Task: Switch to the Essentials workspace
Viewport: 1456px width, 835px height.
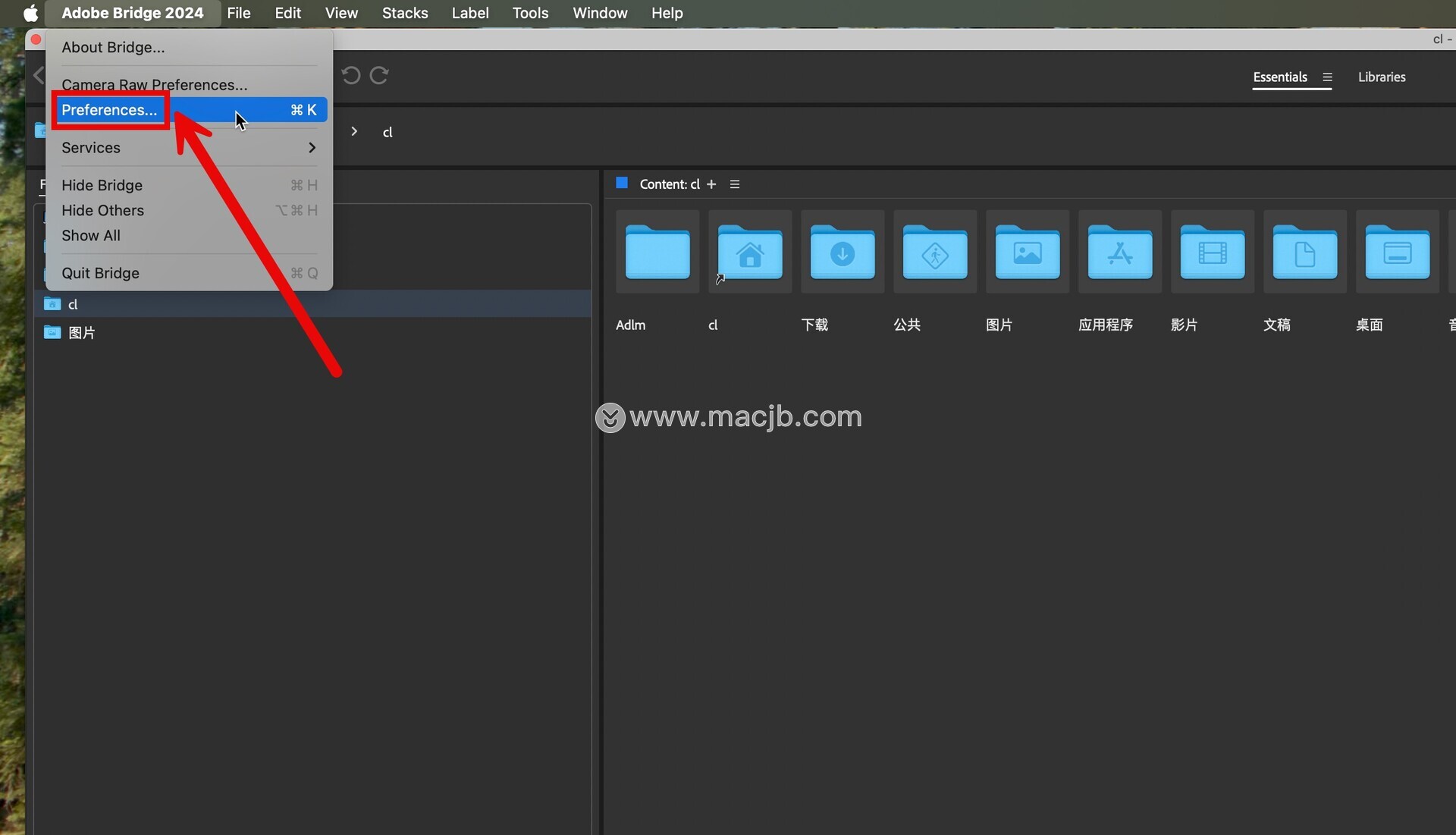Action: click(x=1280, y=77)
